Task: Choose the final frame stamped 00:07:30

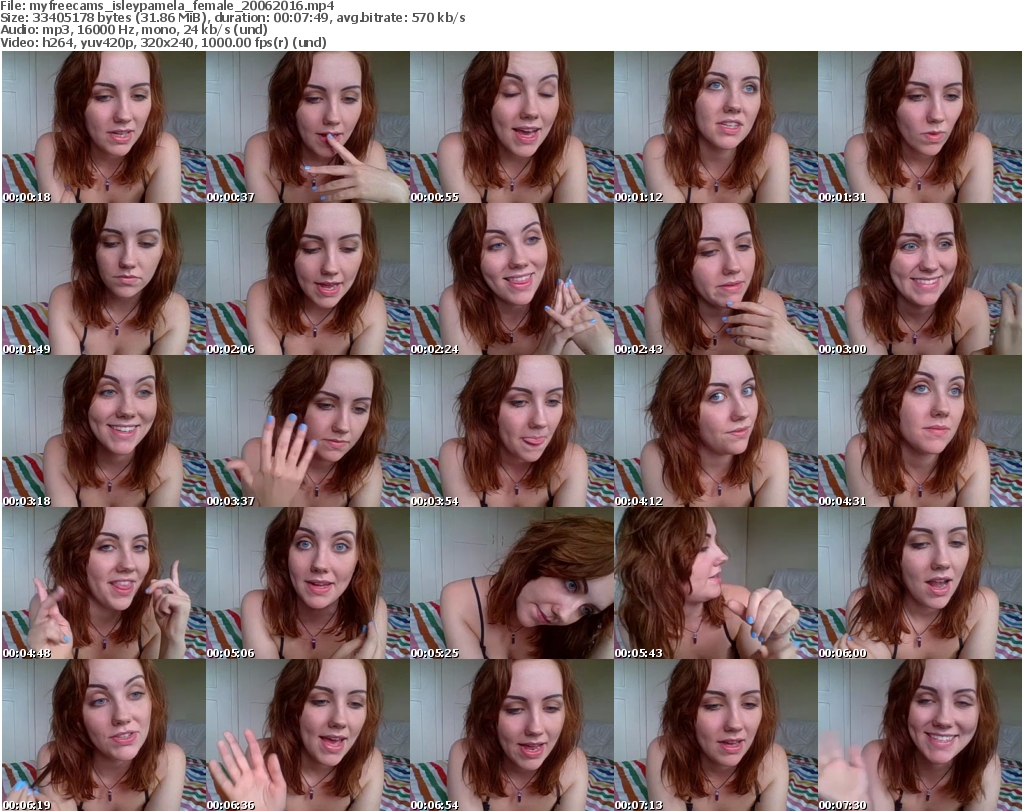Action: tap(920, 735)
